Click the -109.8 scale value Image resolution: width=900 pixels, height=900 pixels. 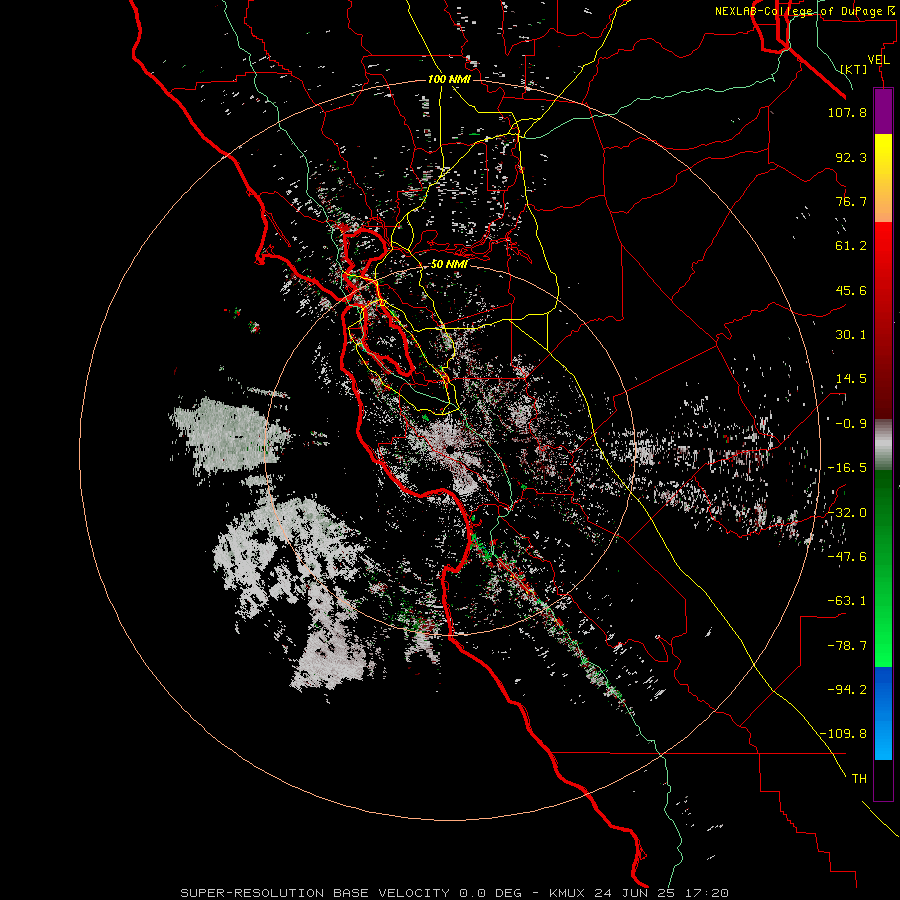843,734
